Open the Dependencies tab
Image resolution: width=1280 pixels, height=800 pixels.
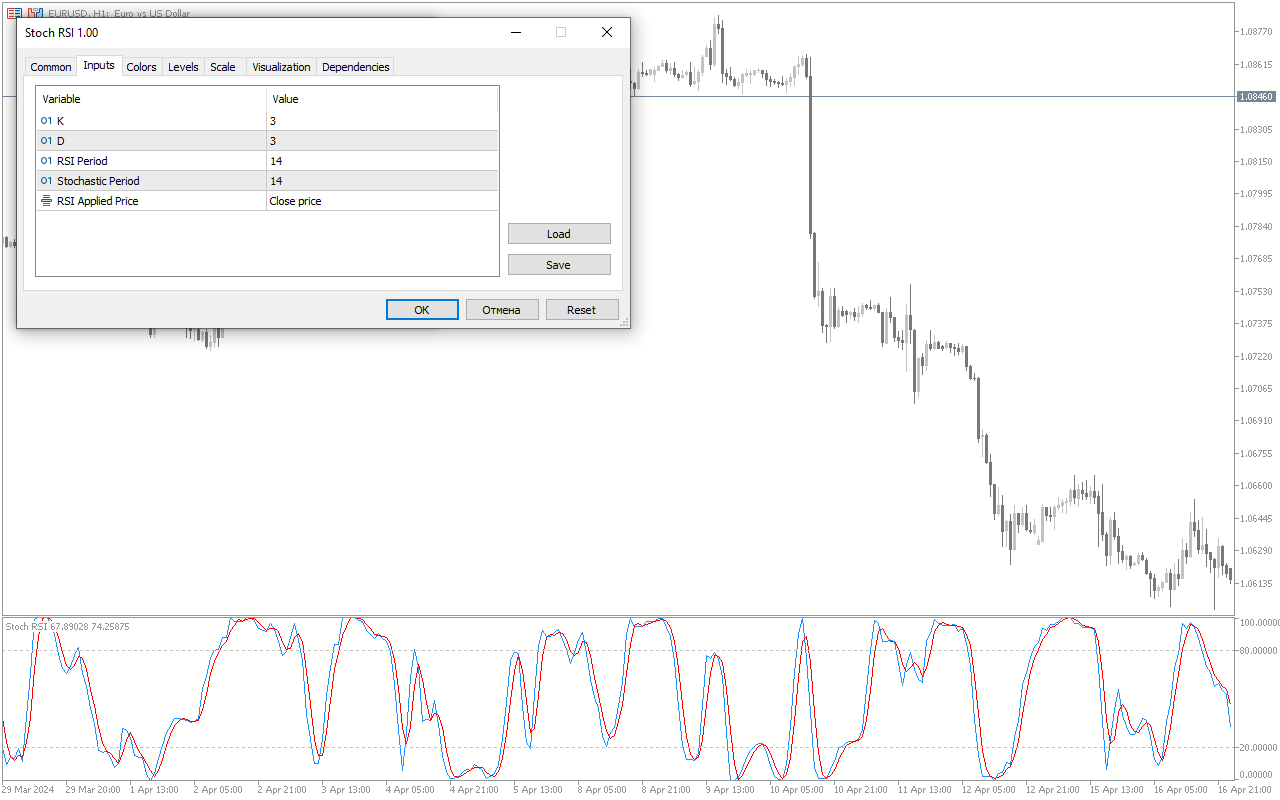[356, 67]
